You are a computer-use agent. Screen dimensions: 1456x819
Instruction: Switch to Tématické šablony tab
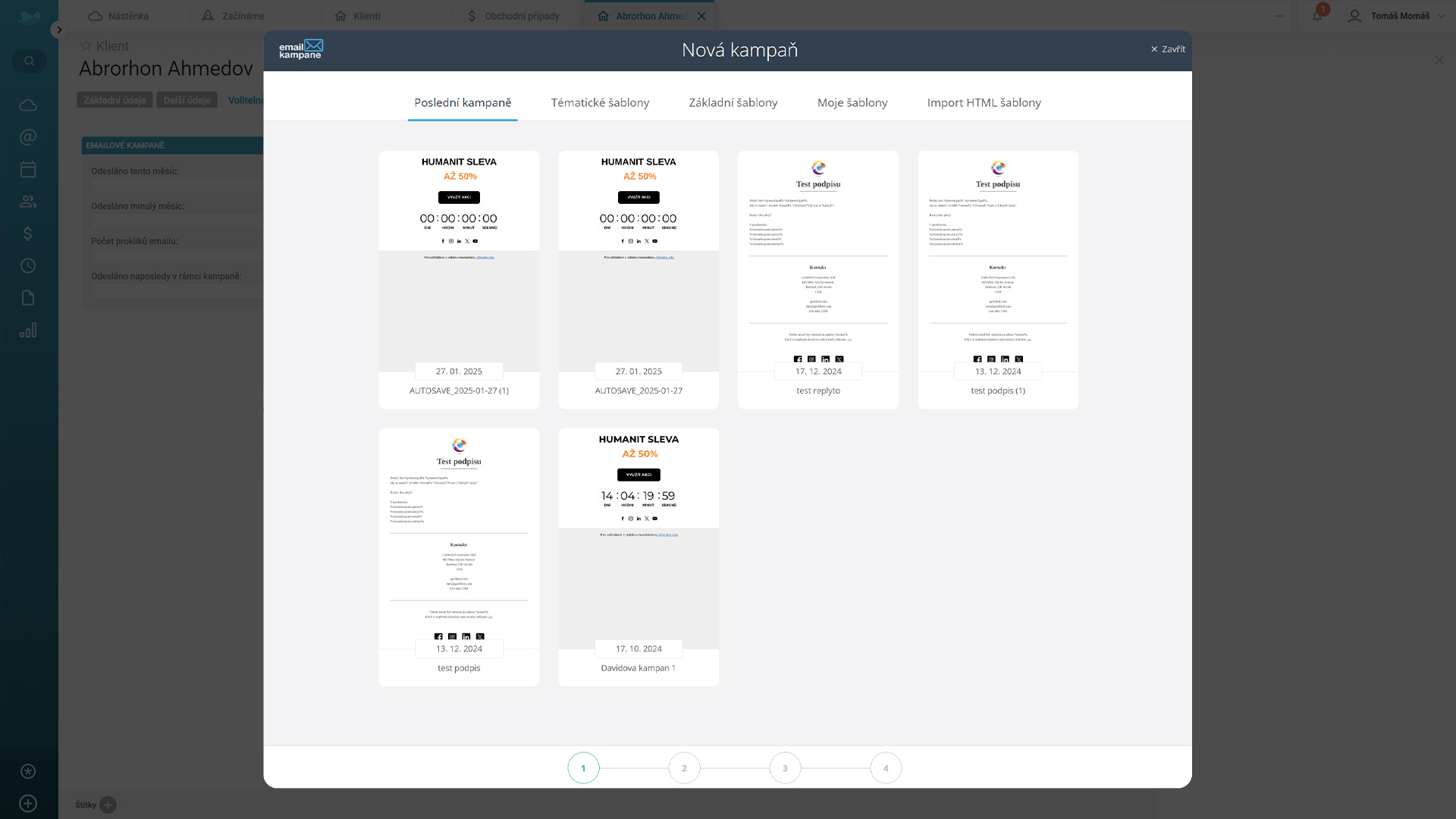point(600,102)
